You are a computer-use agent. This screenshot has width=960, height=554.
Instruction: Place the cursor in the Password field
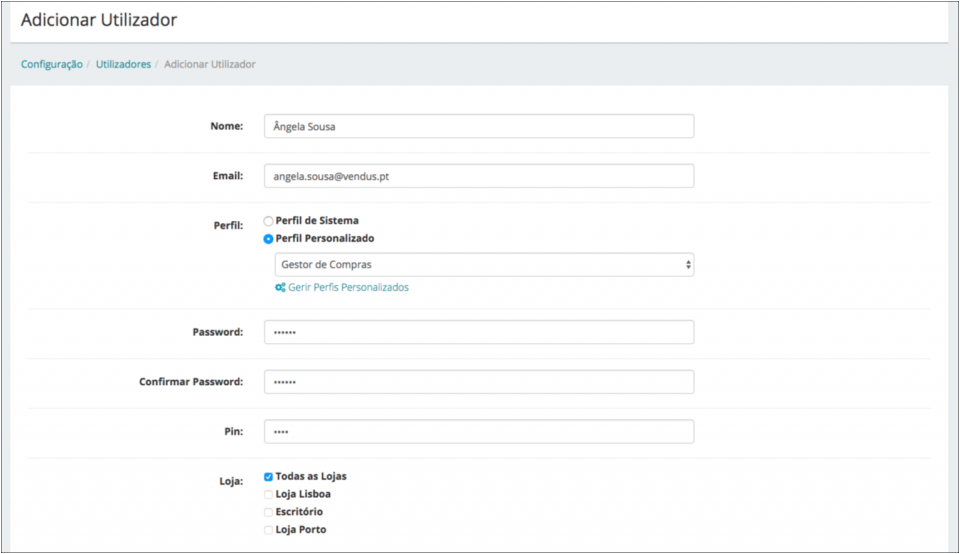tap(478, 332)
